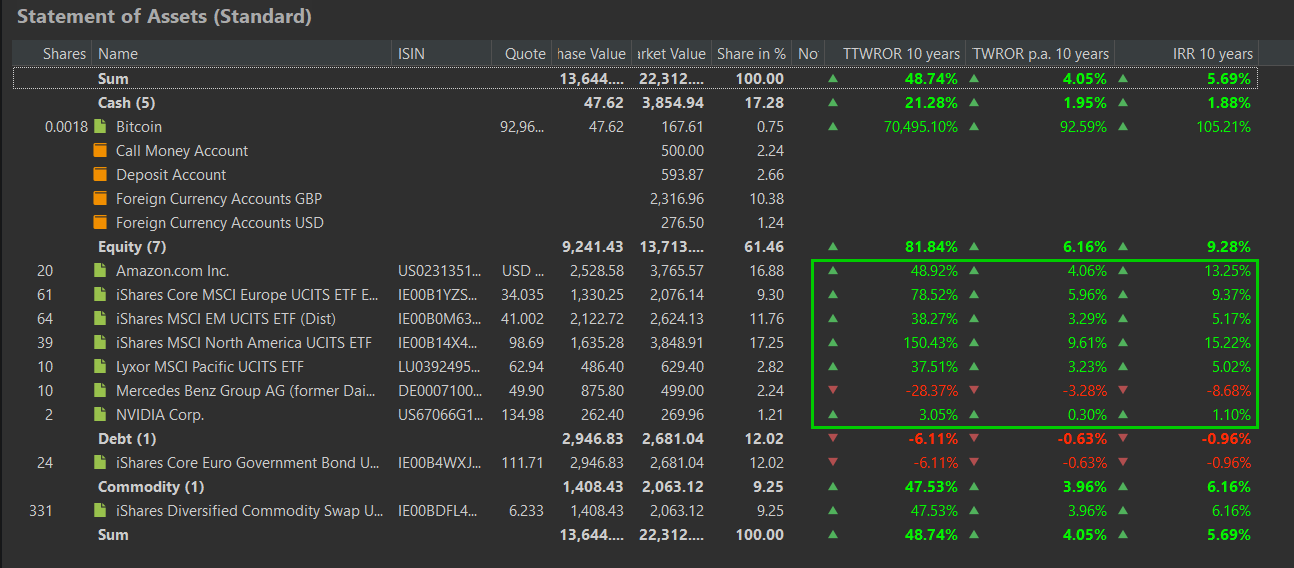
Task: Click the iShares Core MSCI Europe icon
Action: [x=99, y=295]
